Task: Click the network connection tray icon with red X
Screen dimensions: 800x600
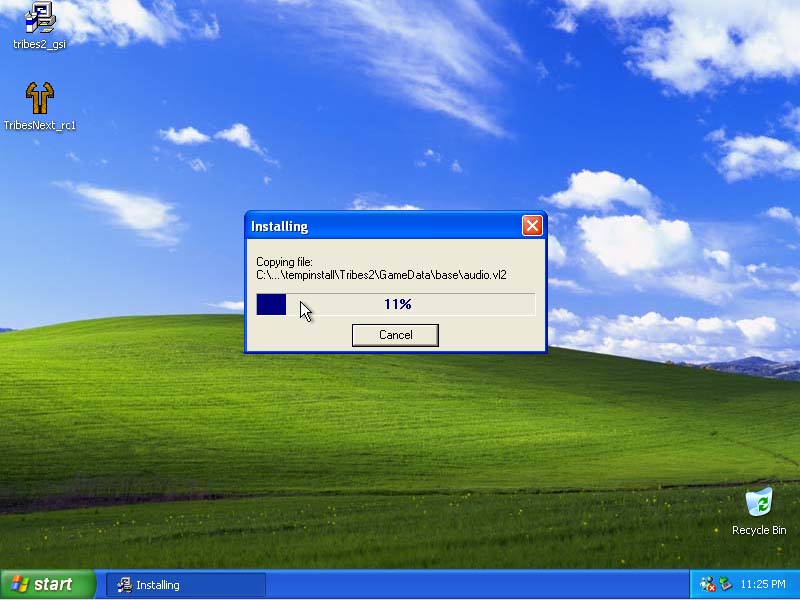Action: click(707, 585)
